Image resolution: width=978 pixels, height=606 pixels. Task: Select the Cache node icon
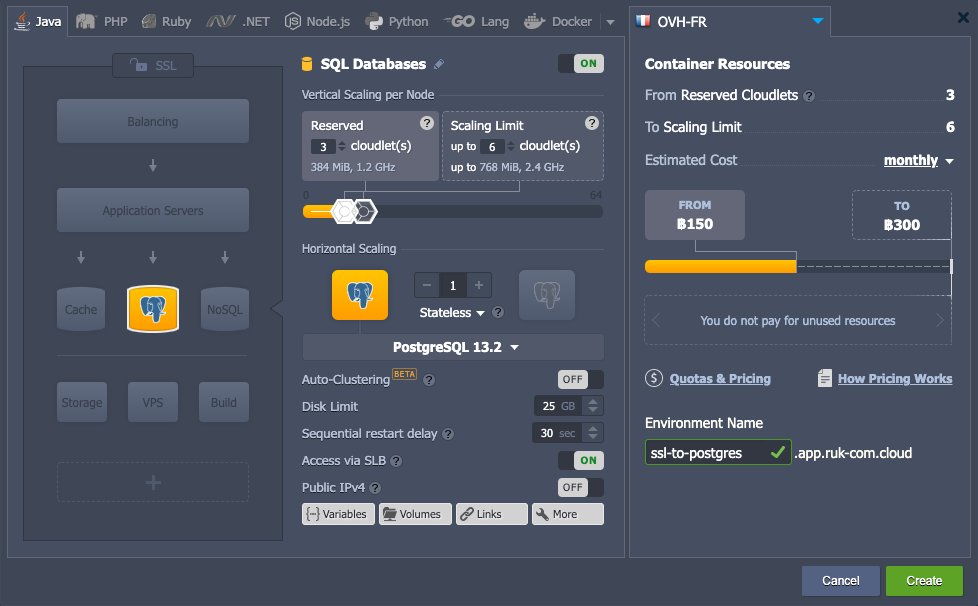tap(81, 309)
